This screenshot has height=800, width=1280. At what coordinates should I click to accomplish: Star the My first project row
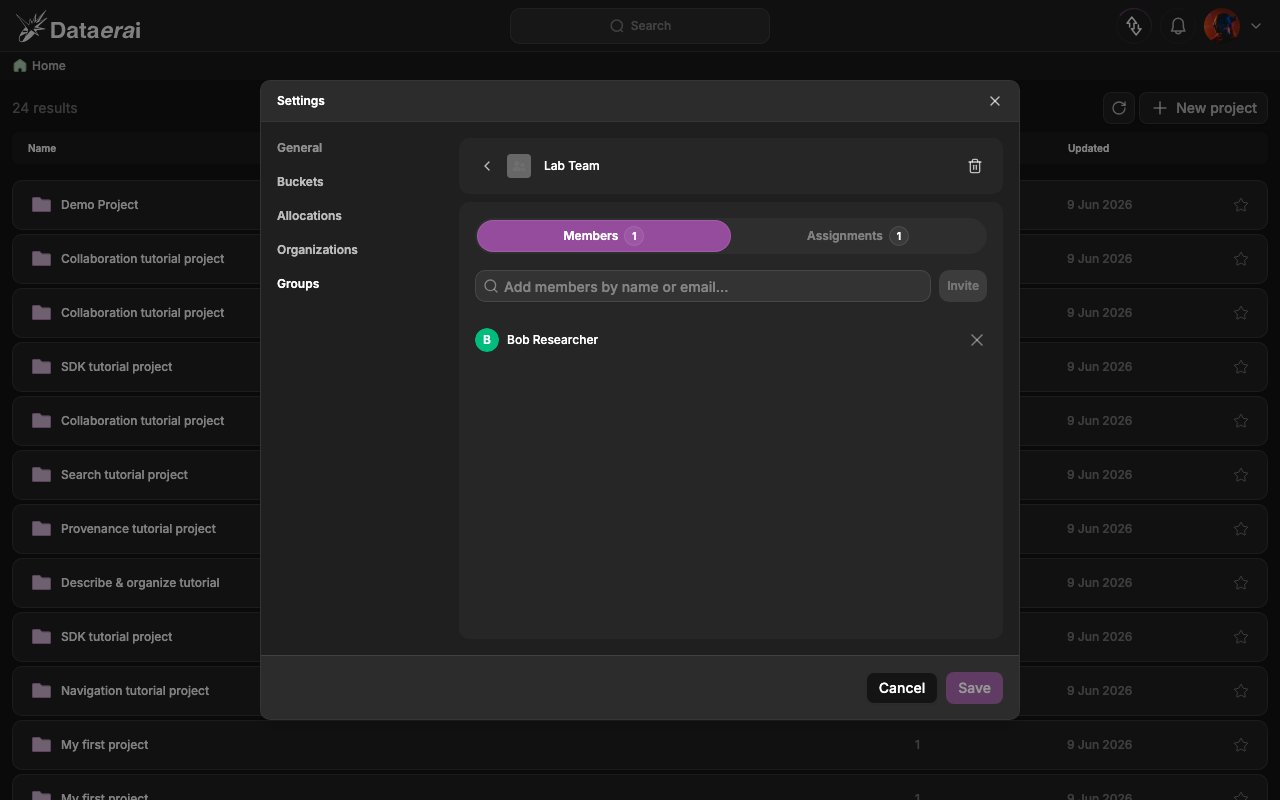point(1241,745)
